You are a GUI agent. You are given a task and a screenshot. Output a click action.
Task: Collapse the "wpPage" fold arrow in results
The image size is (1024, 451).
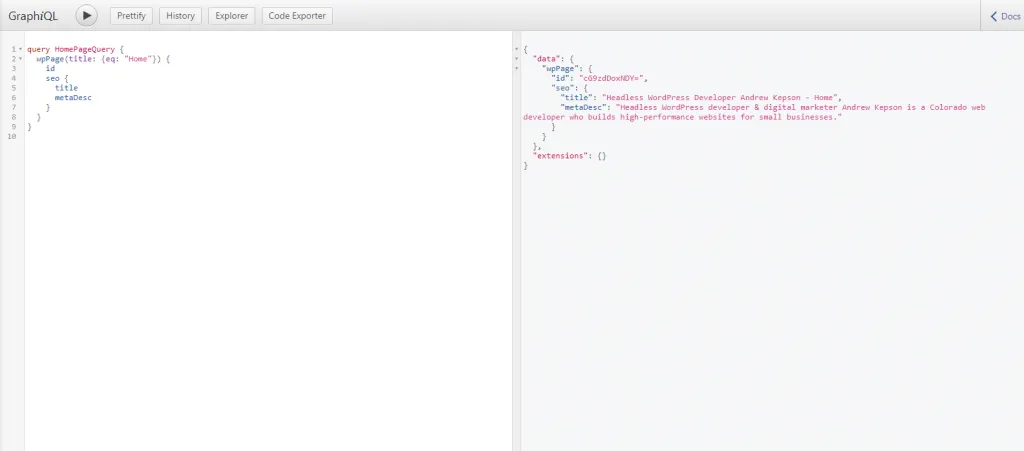[x=517, y=69]
